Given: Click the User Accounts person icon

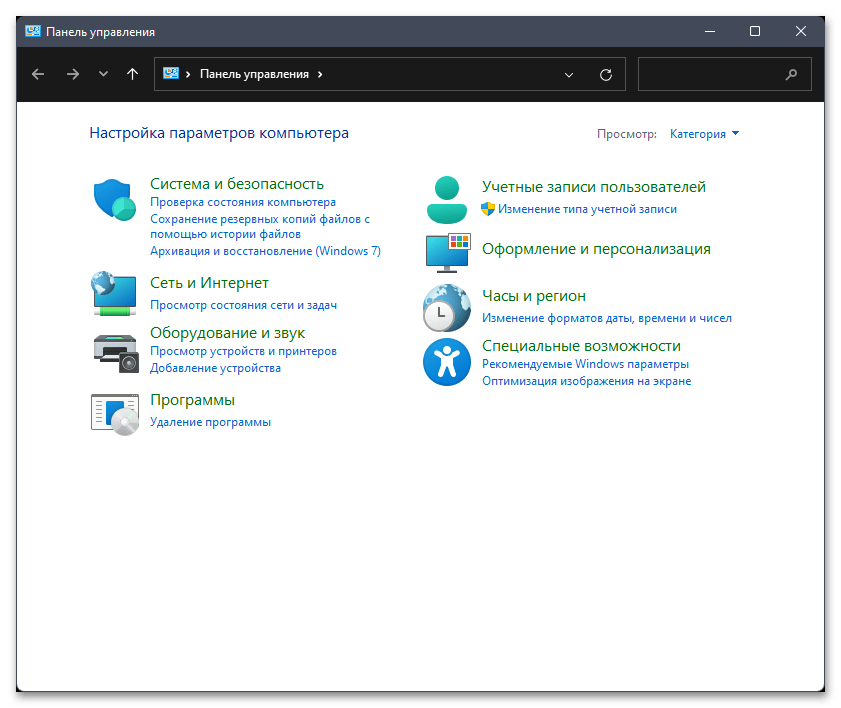Looking at the screenshot, I should click(x=446, y=198).
